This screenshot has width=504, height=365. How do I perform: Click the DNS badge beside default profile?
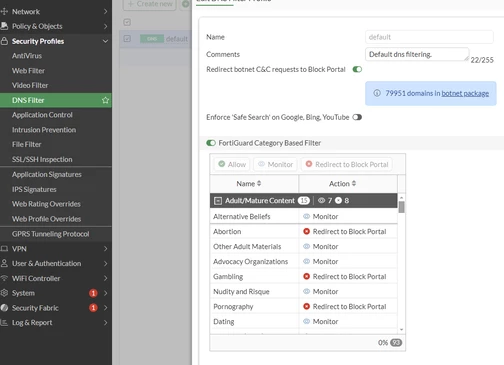(x=152, y=39)
